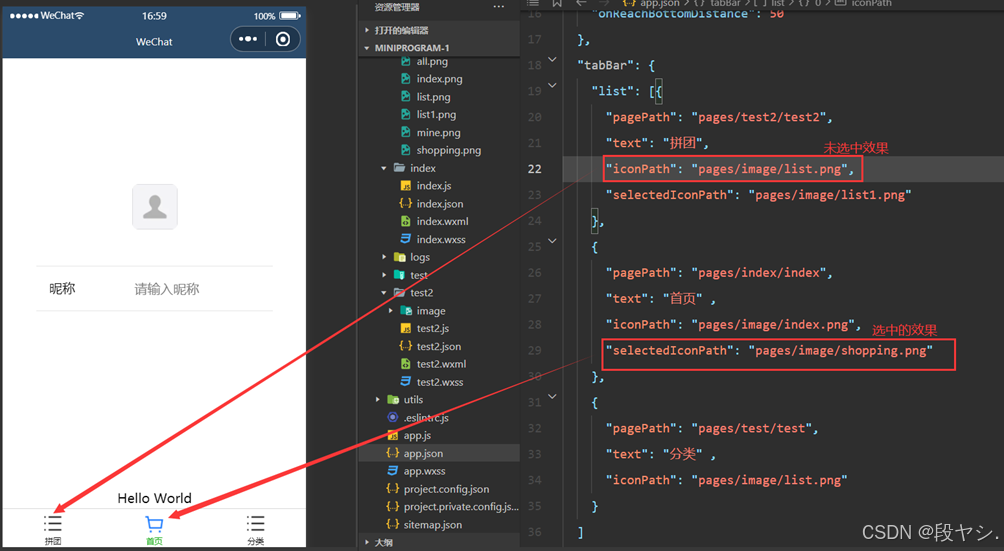Fold the tabBar block at line 18
The image size is (1004, 551).
click(552, 60)
